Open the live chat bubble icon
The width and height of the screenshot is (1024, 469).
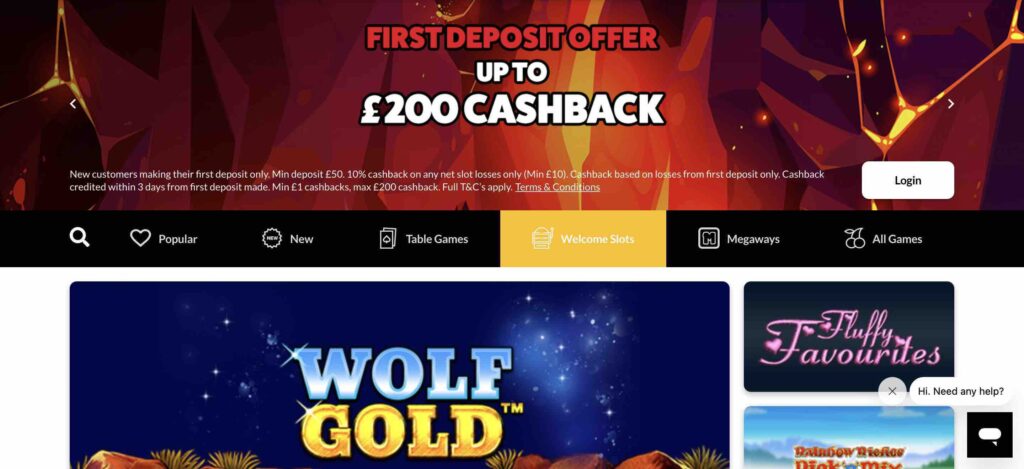click(x=989, y=434)
